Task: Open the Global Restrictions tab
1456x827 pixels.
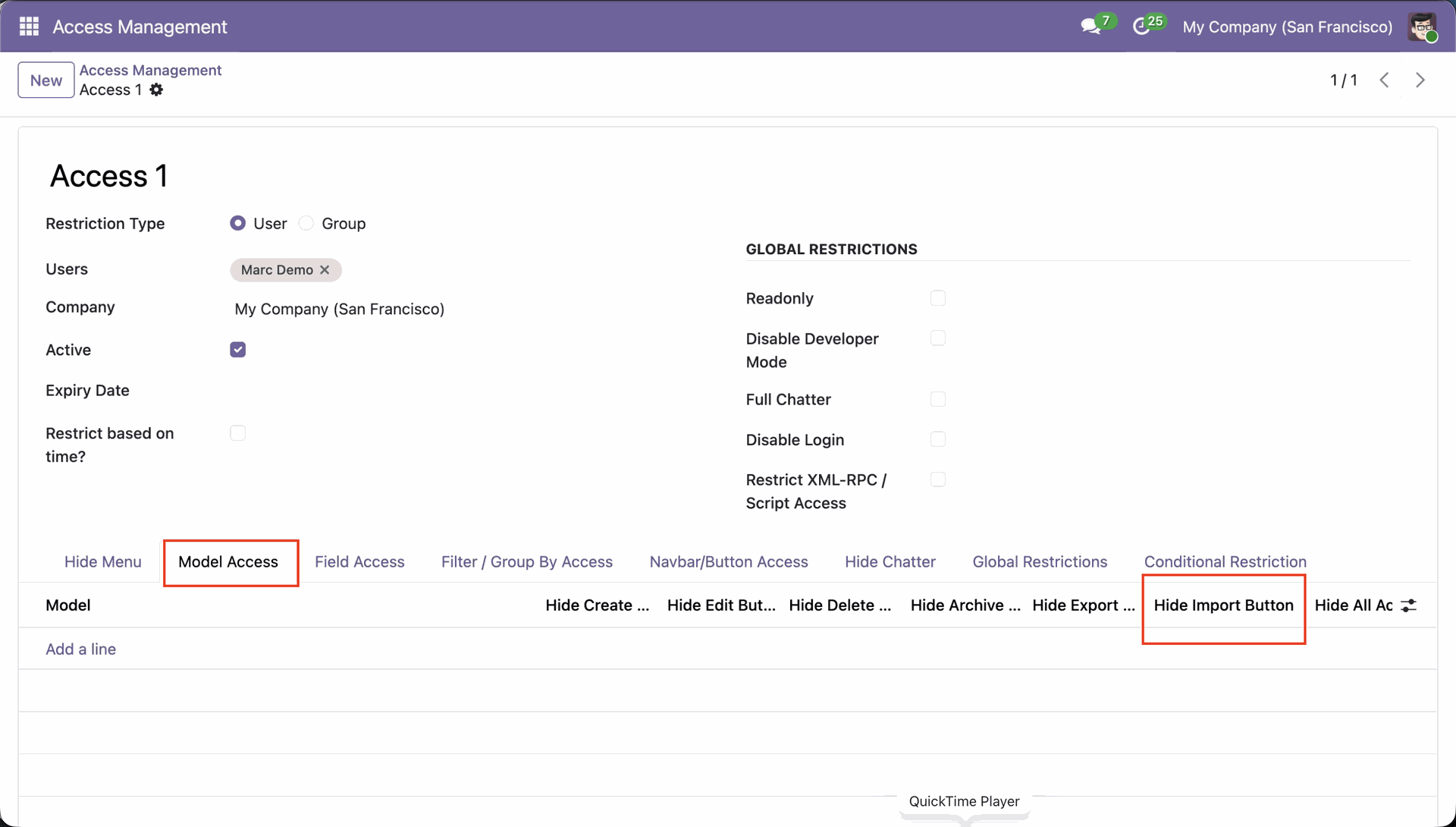Action: coord(1040,561)
